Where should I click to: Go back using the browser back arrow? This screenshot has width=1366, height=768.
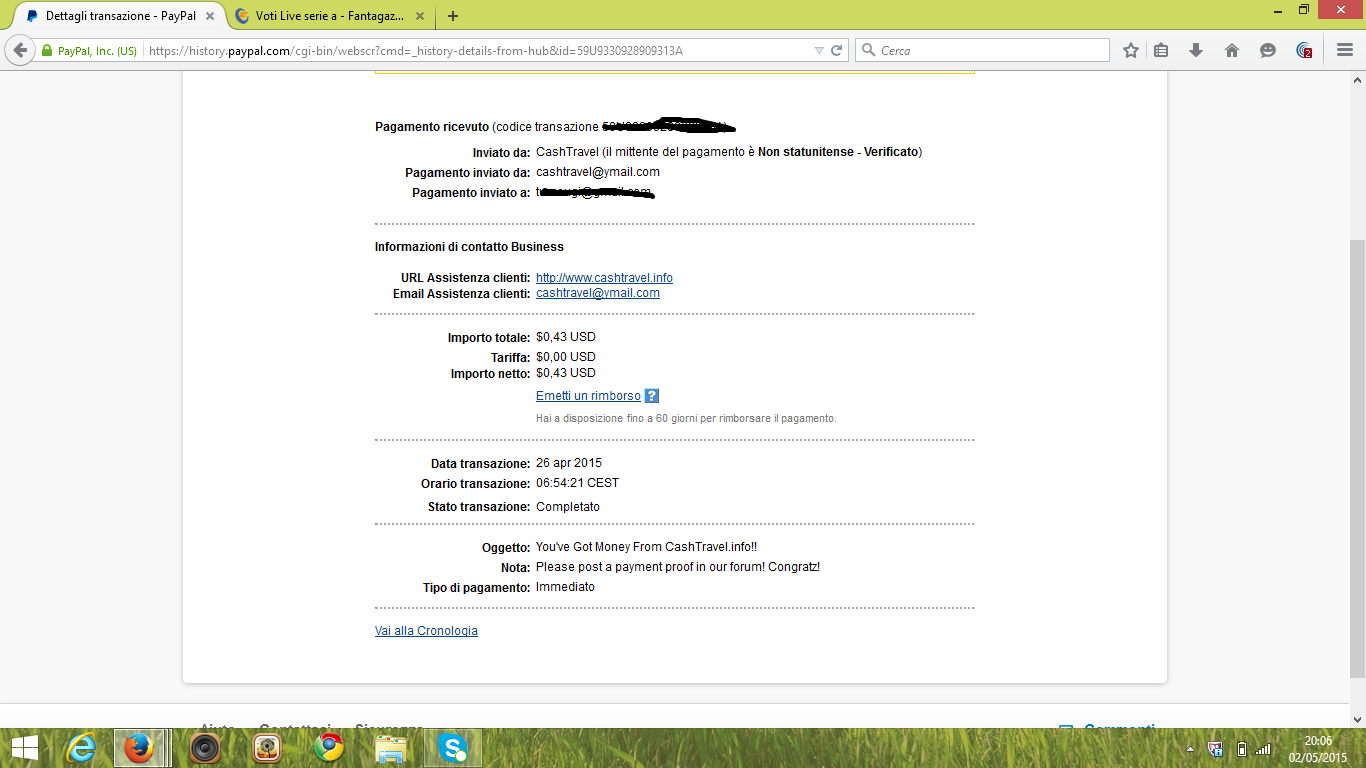(20, 50)
